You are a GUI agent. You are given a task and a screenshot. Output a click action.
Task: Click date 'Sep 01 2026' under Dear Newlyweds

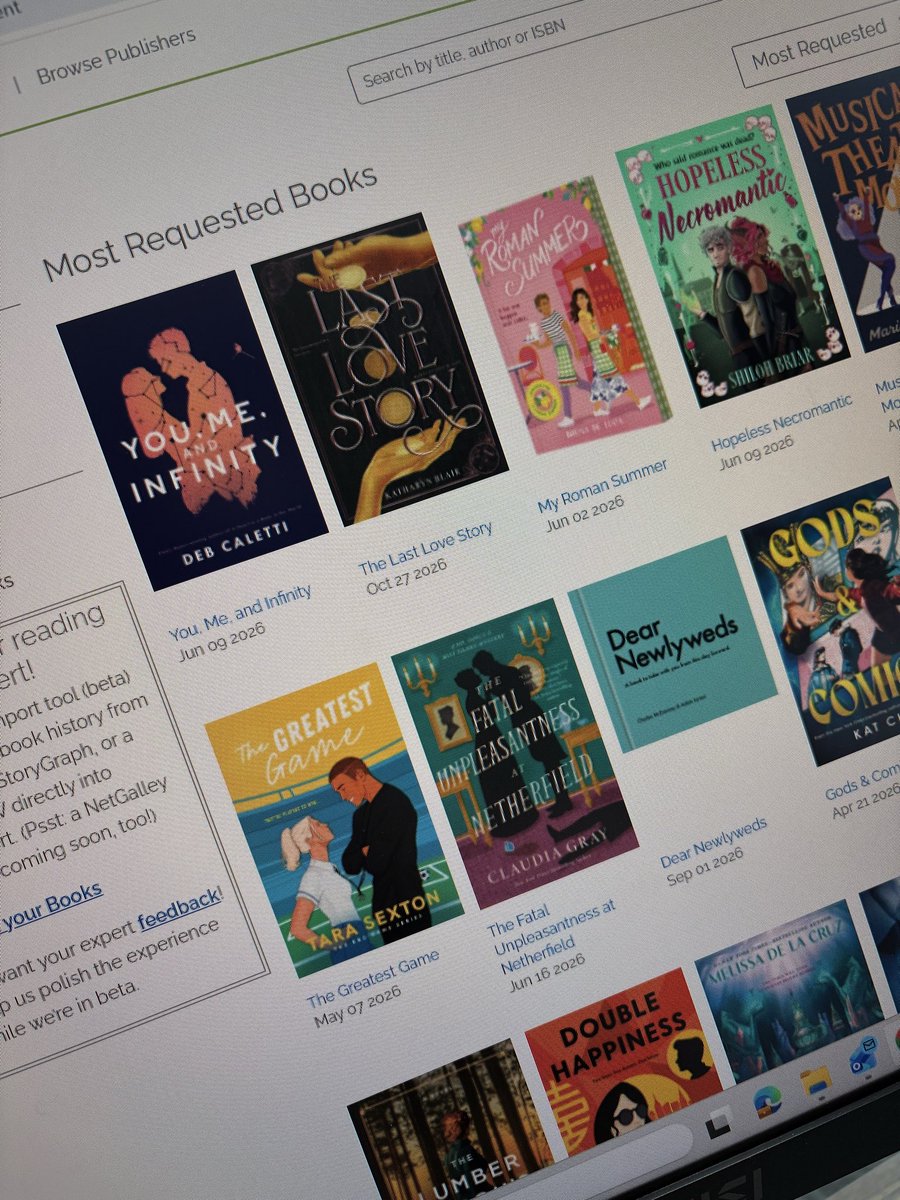pos(706,868)
